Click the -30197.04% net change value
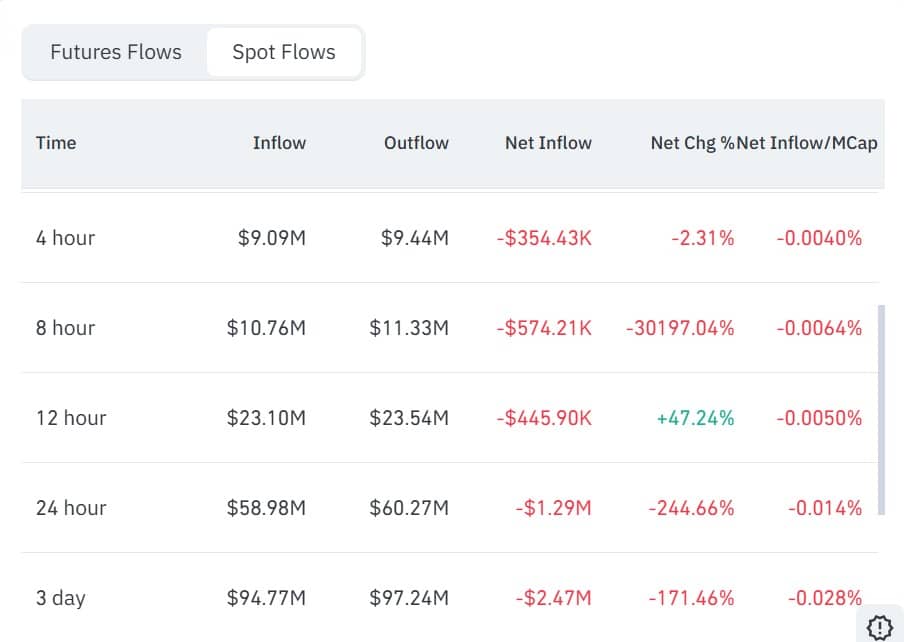The width and height of the screenshot is (904, 642). [x=680, y=328]
